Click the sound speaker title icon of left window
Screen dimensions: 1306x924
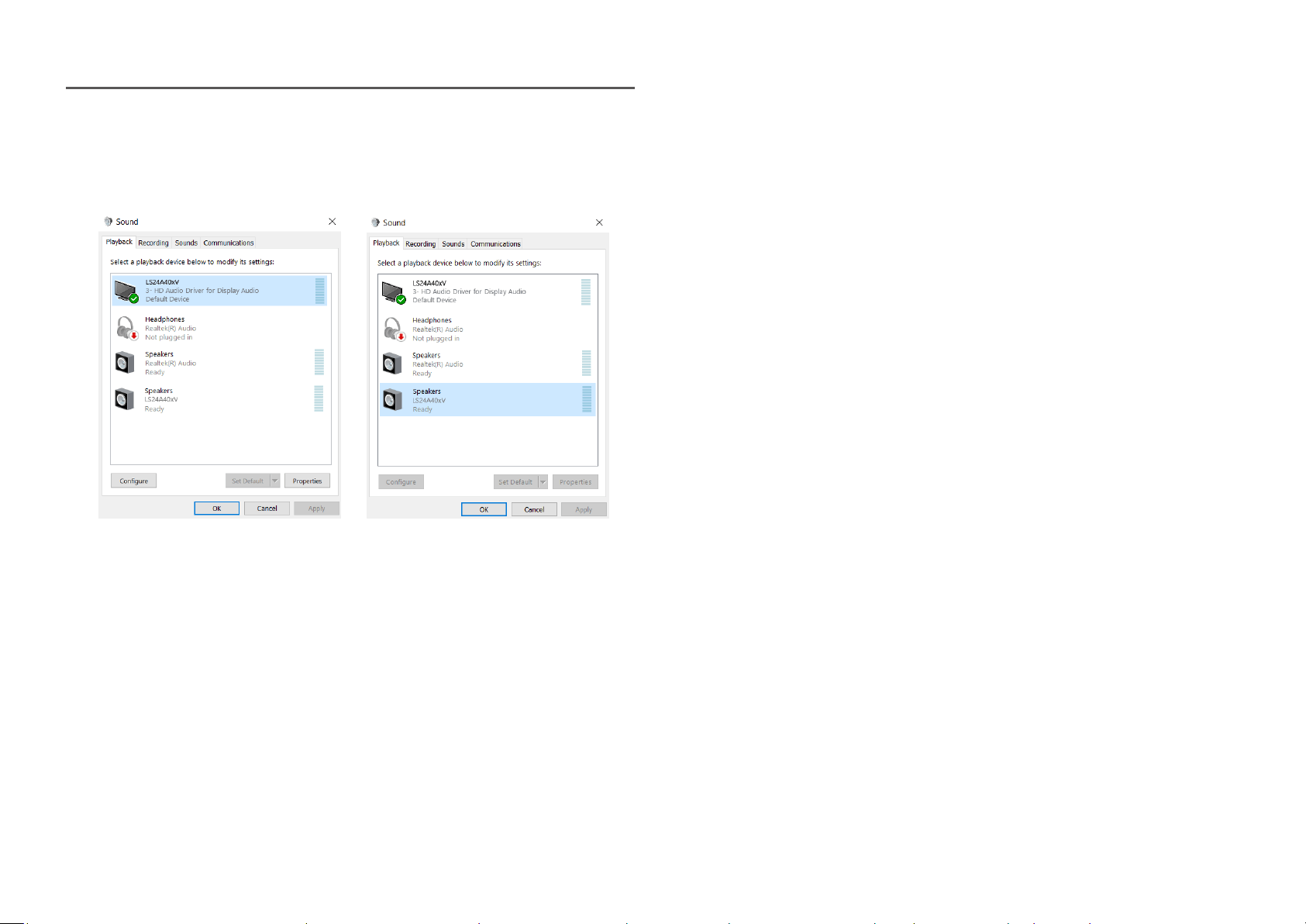pos(109,222)
